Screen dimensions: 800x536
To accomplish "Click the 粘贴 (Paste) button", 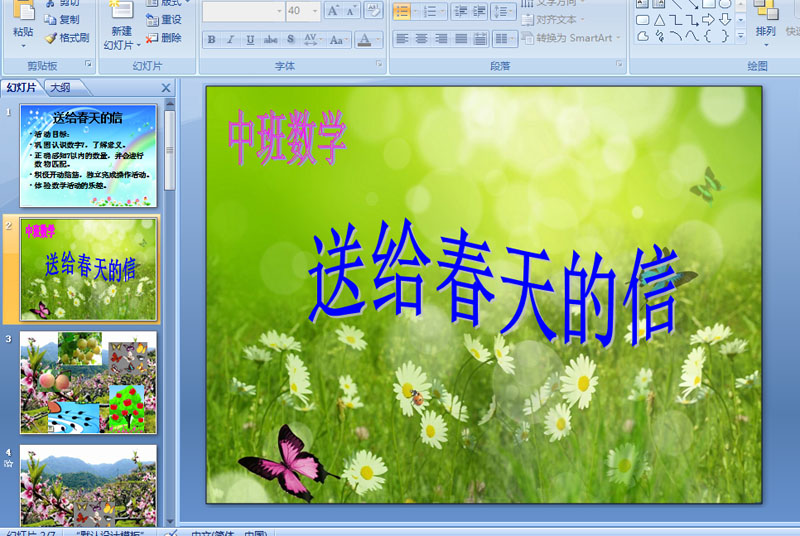I will 23,24.
